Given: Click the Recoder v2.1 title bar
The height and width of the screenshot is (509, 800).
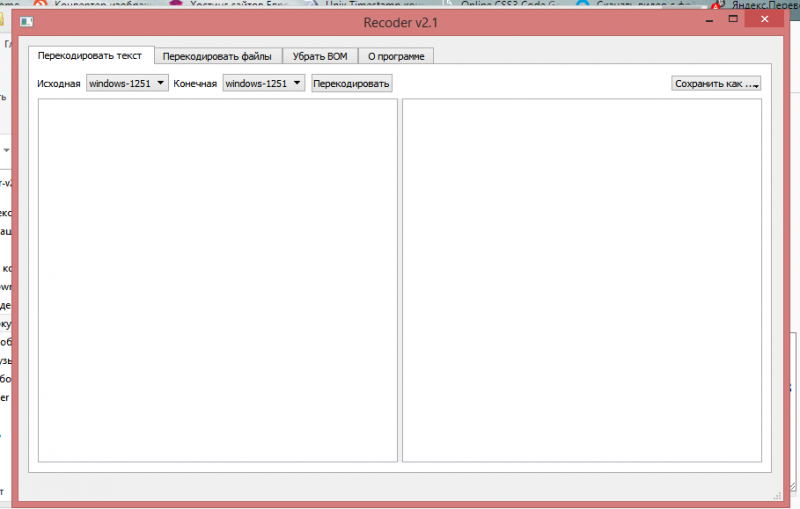Looking at the screenshot, I should tap(400, 21).
